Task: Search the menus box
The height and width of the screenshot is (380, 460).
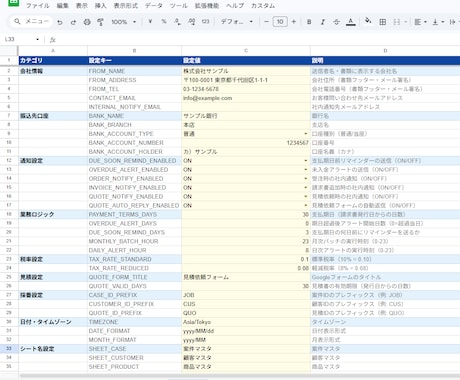Action: (31, 22)
